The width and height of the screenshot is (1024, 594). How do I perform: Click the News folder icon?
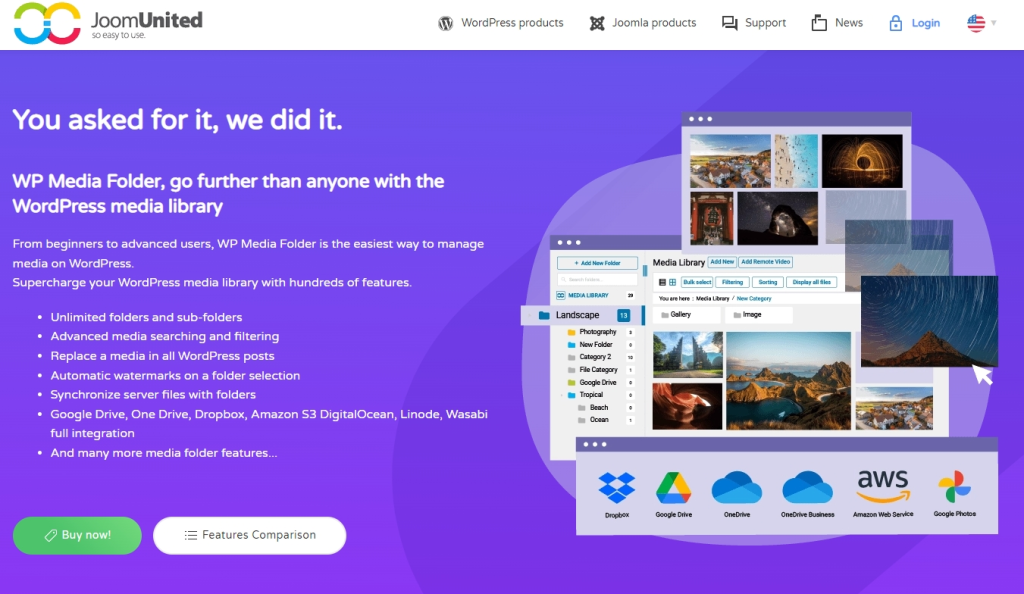click(819, 23)
